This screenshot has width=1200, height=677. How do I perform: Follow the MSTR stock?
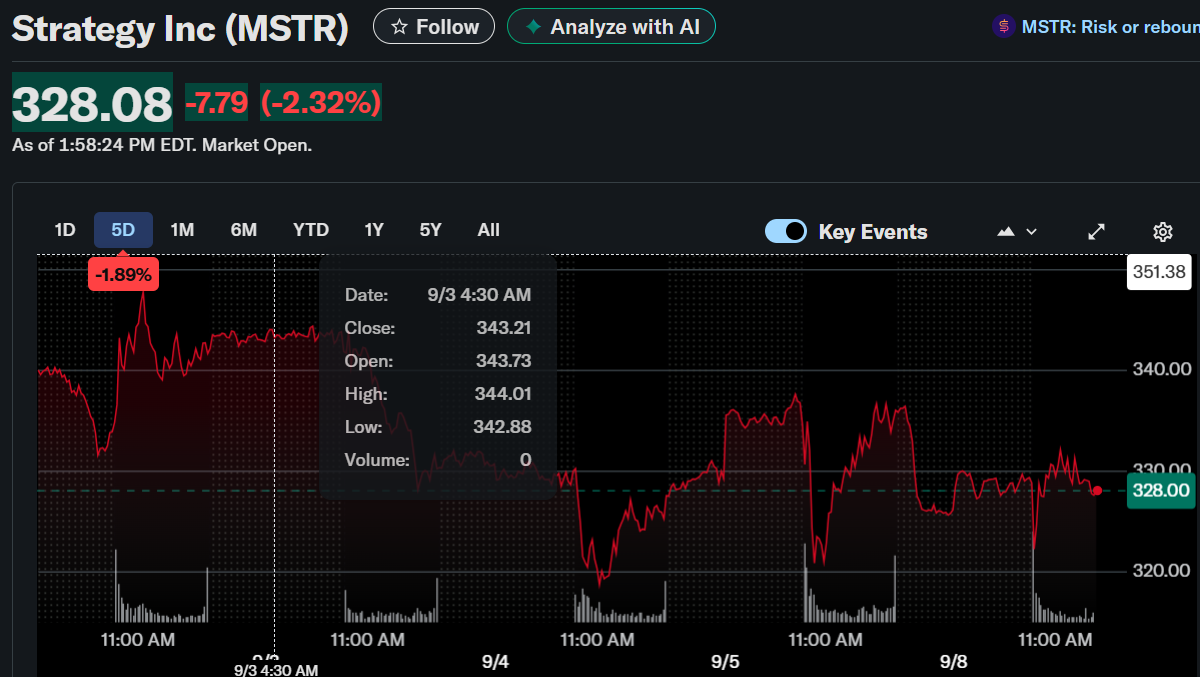434,27
